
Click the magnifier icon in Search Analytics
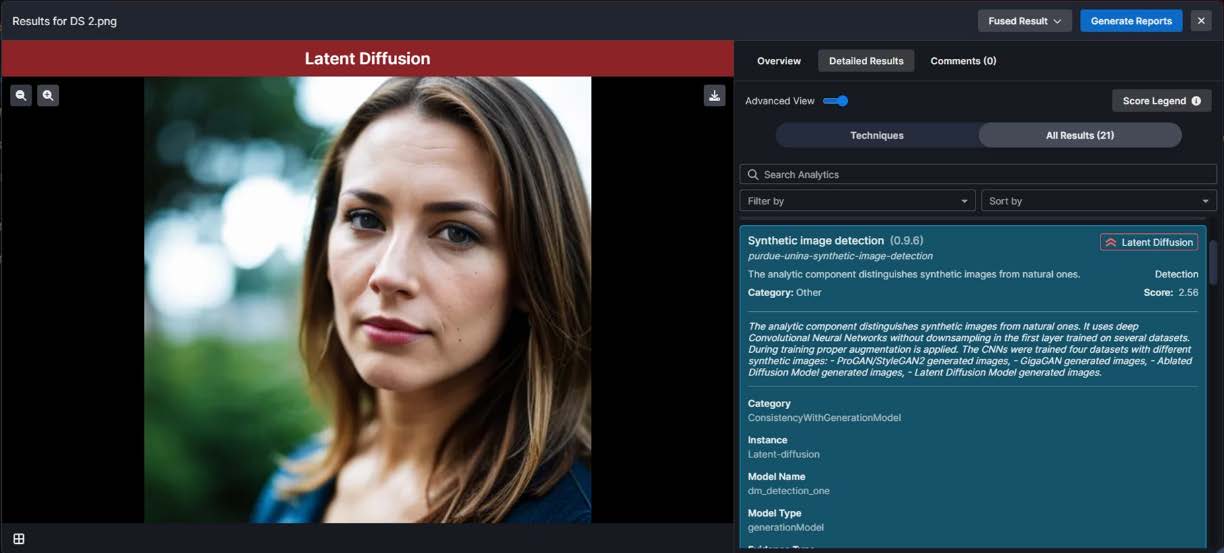point(752,175)
